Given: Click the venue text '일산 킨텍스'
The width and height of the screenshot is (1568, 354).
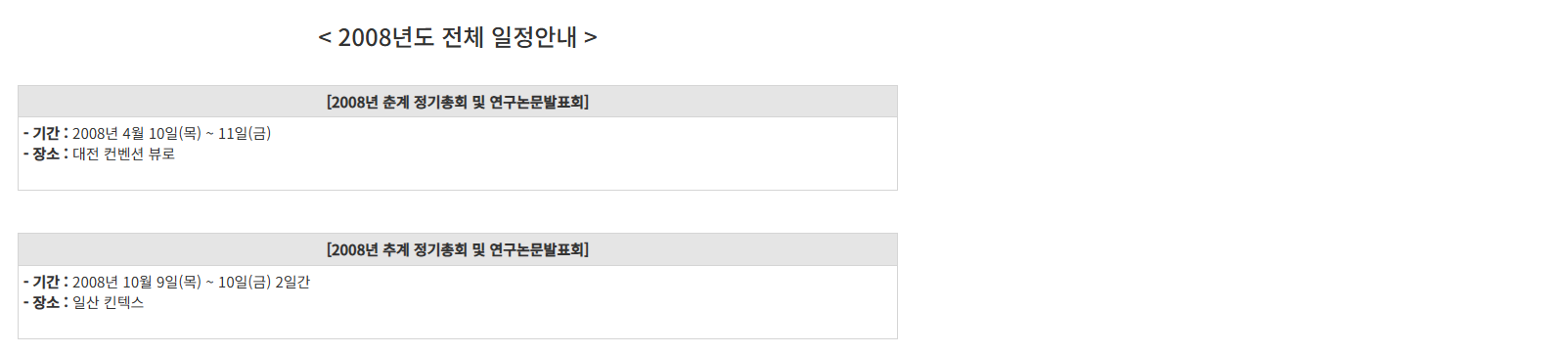Looking at the screenshot, I should click(109, 302).
